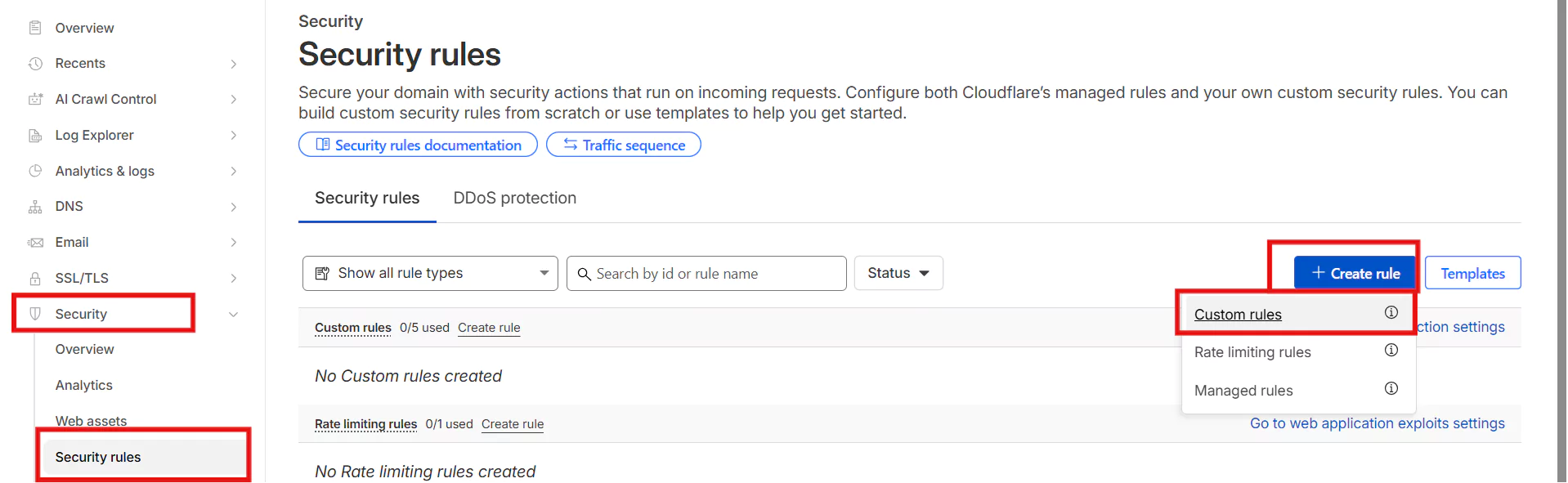Click the AI Crawl Control icon
Image resolution: width=1568 pixels, height=483 pixels.
tap(35, 99)
